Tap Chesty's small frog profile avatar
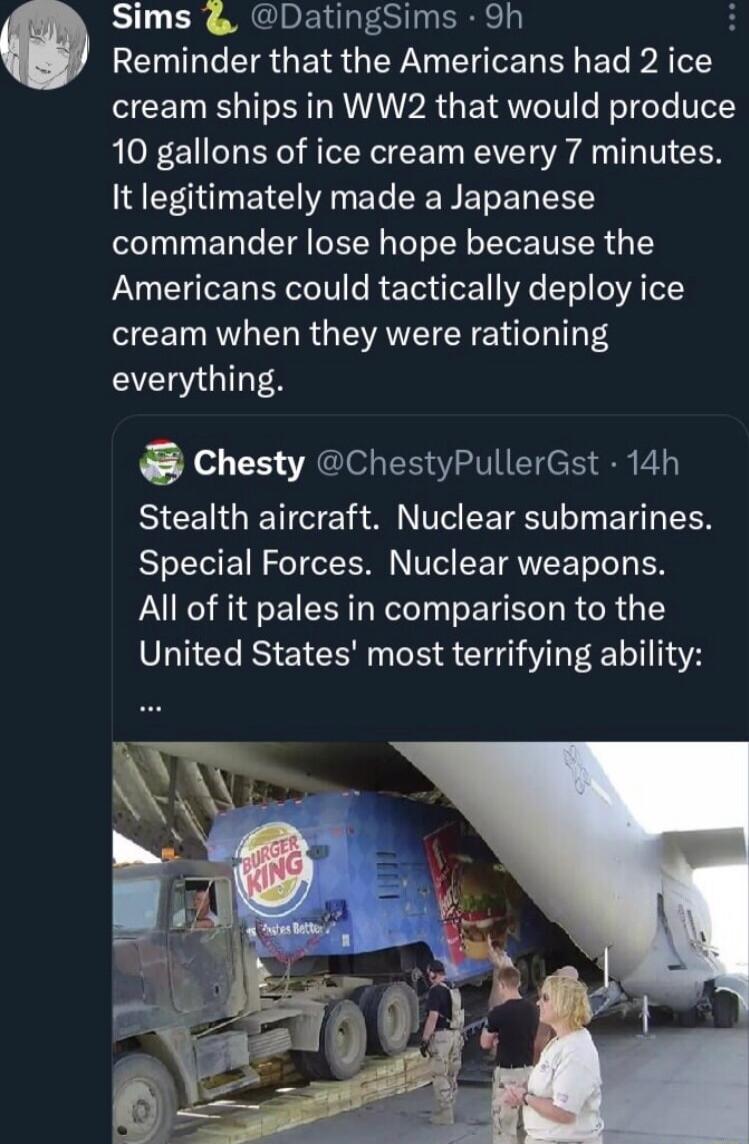Image resolution: width=749 pixels, height=1144 pixels. pyautogui.click(x=162, y=461)
